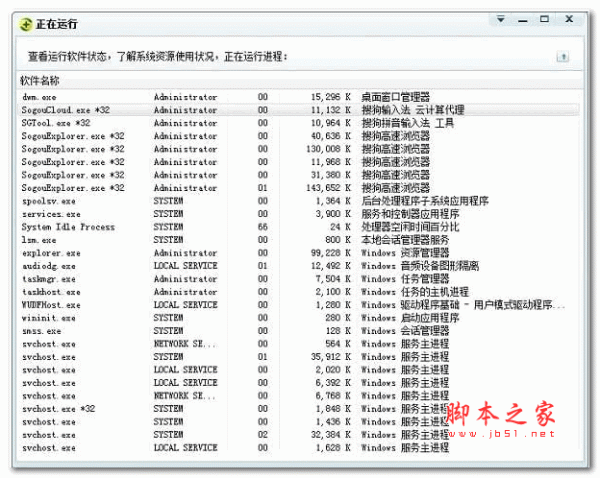
Task: Select the svchost.exe *32 row
Action: [299, 409]
